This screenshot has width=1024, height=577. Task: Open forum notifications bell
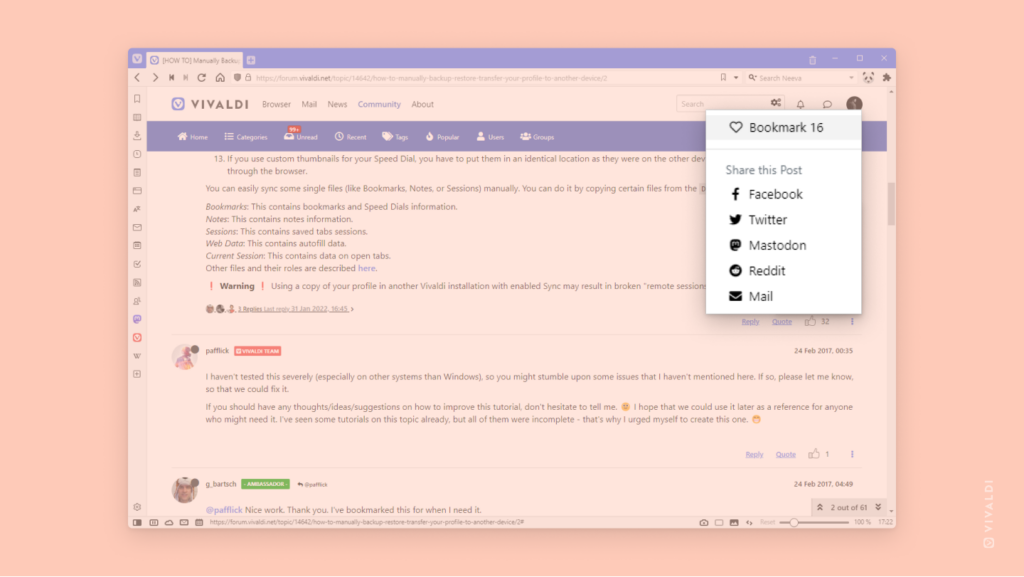[801, 104]
